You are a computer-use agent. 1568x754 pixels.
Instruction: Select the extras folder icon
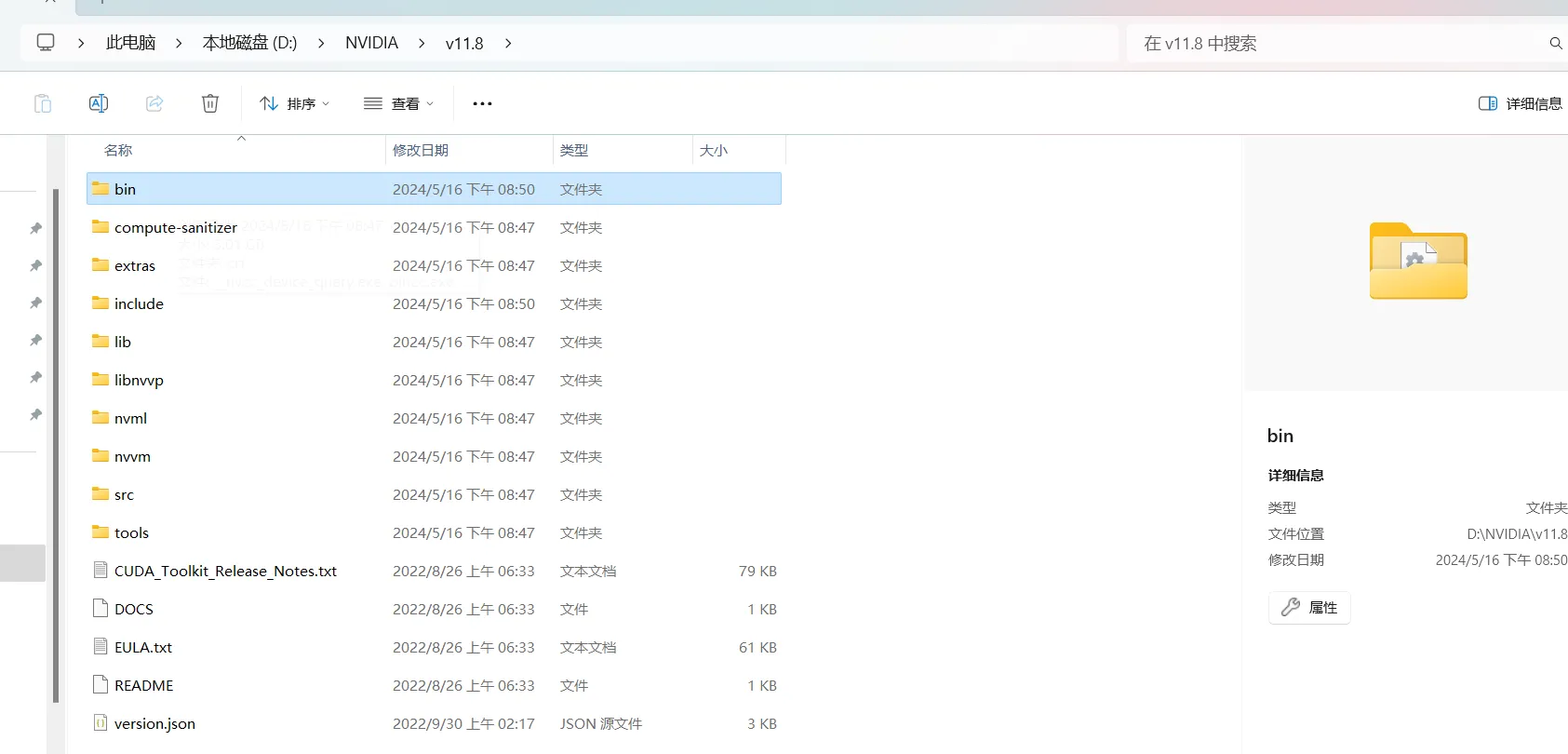click(x=101, y=264)
